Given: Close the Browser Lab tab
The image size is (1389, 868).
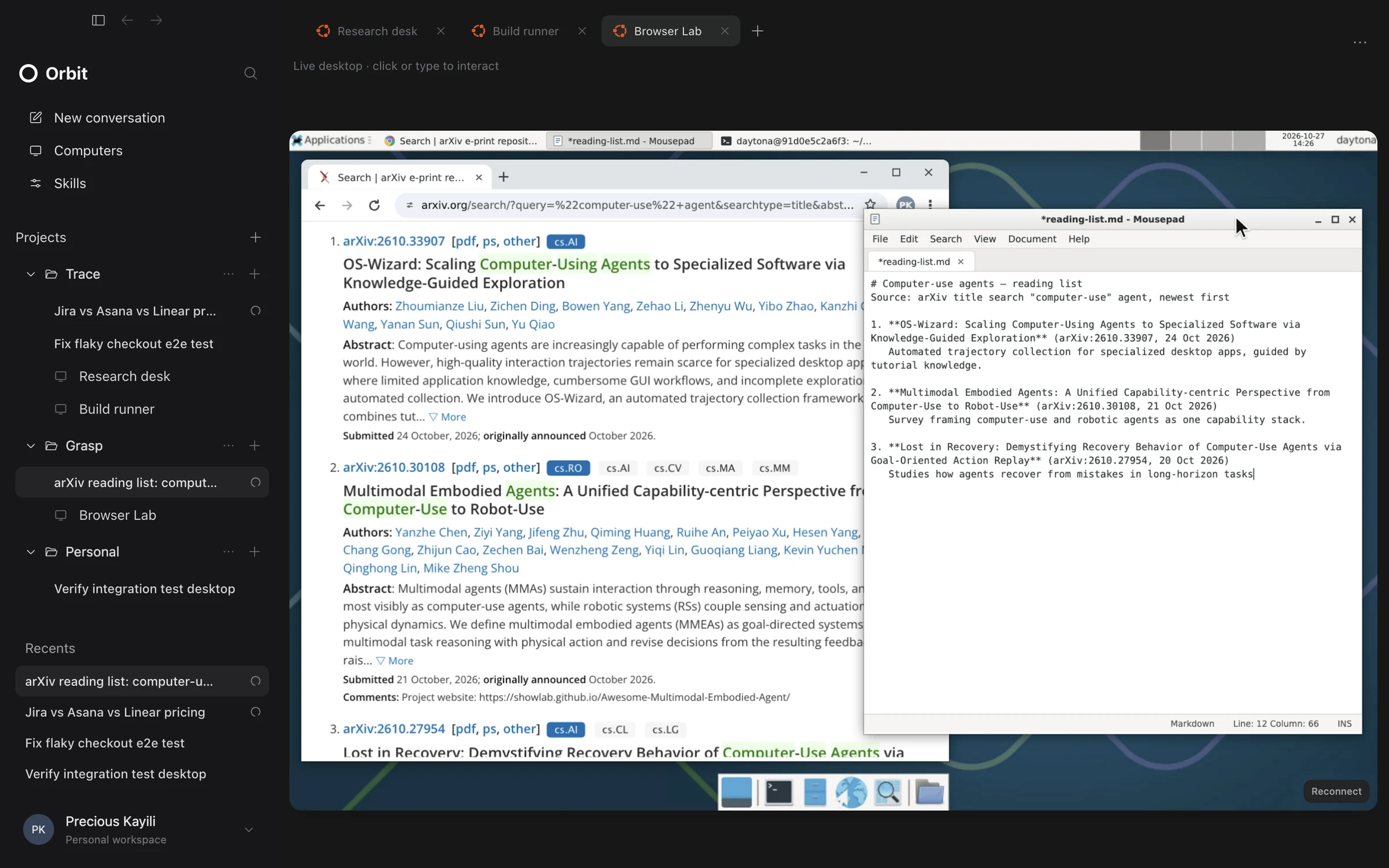Looking at the screenshot, I should point(725,31).
